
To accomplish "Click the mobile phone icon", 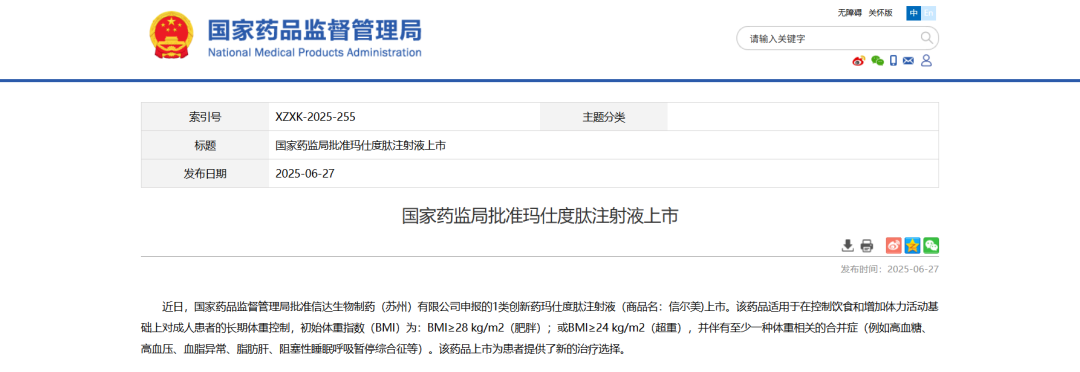I will coord(893,61).
